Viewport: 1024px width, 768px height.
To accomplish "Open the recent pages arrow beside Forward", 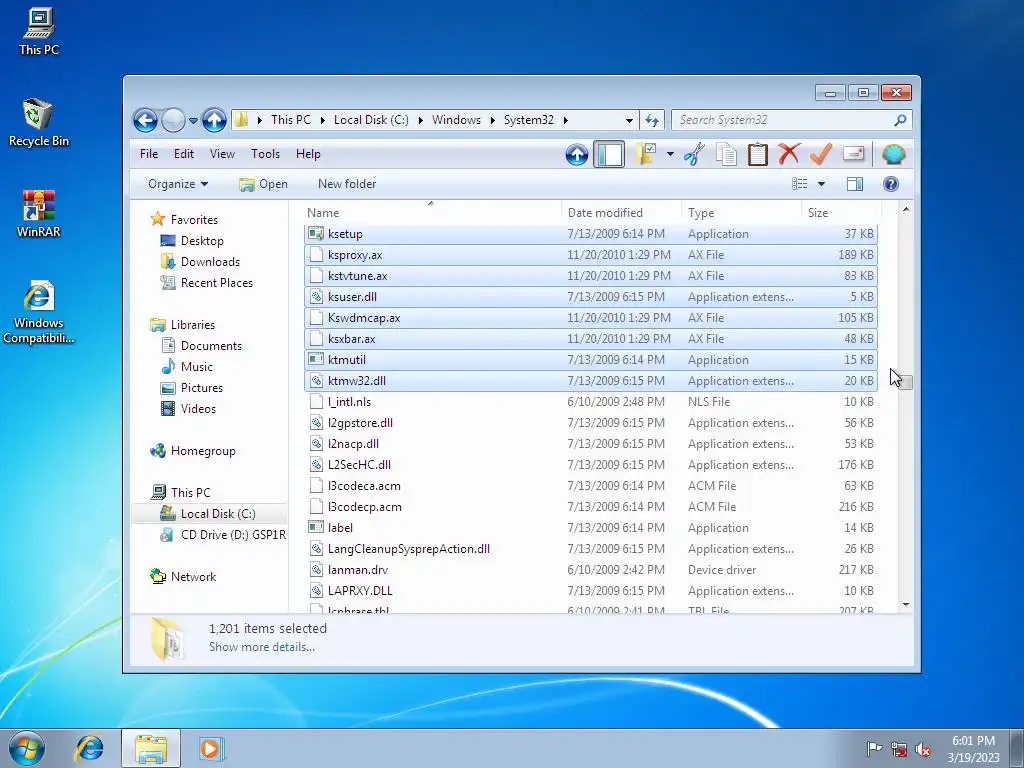I will point(193,121).
